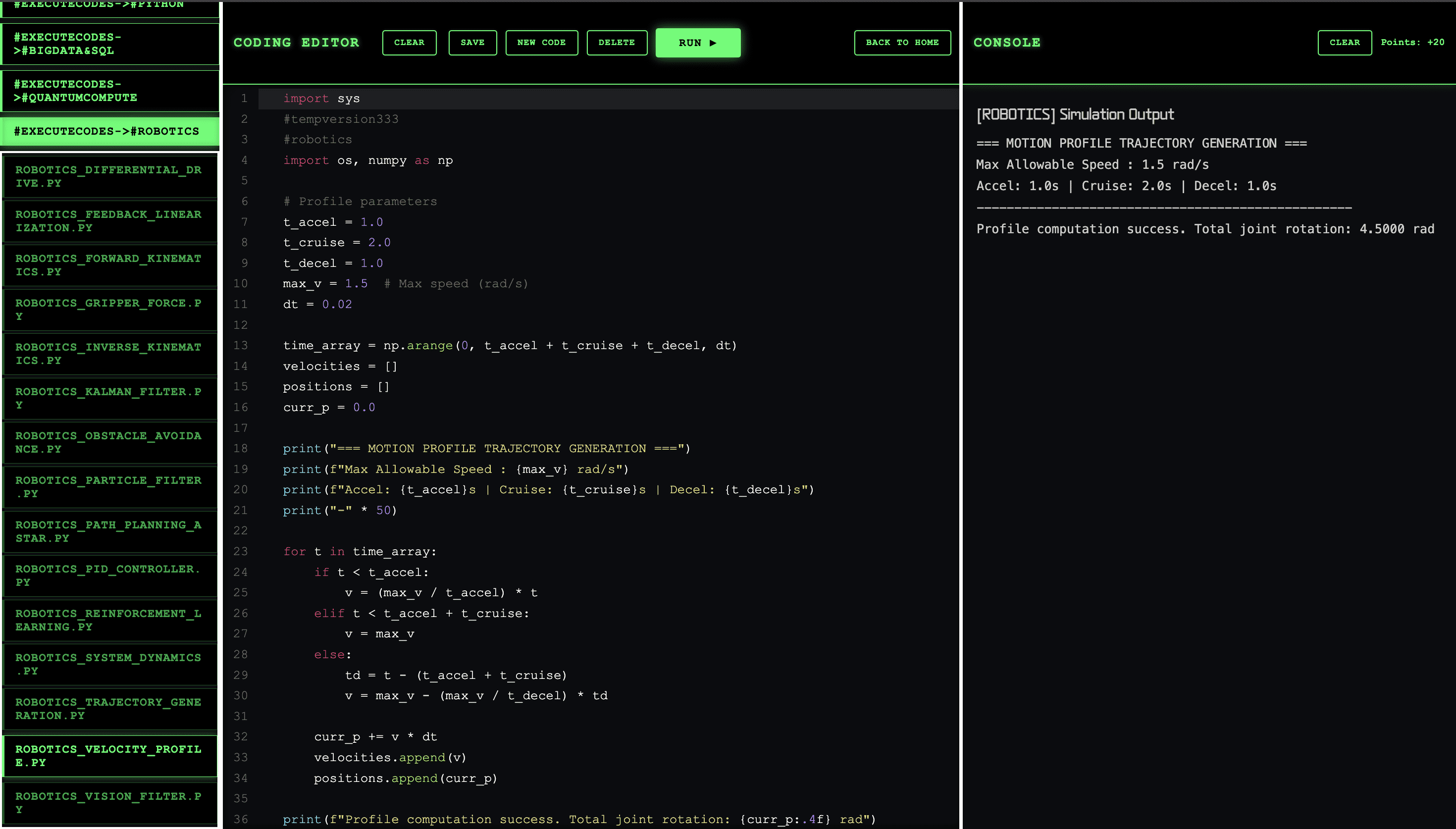Go back to home page
The height and width of the screenshot is (829, 1456).
902,43
